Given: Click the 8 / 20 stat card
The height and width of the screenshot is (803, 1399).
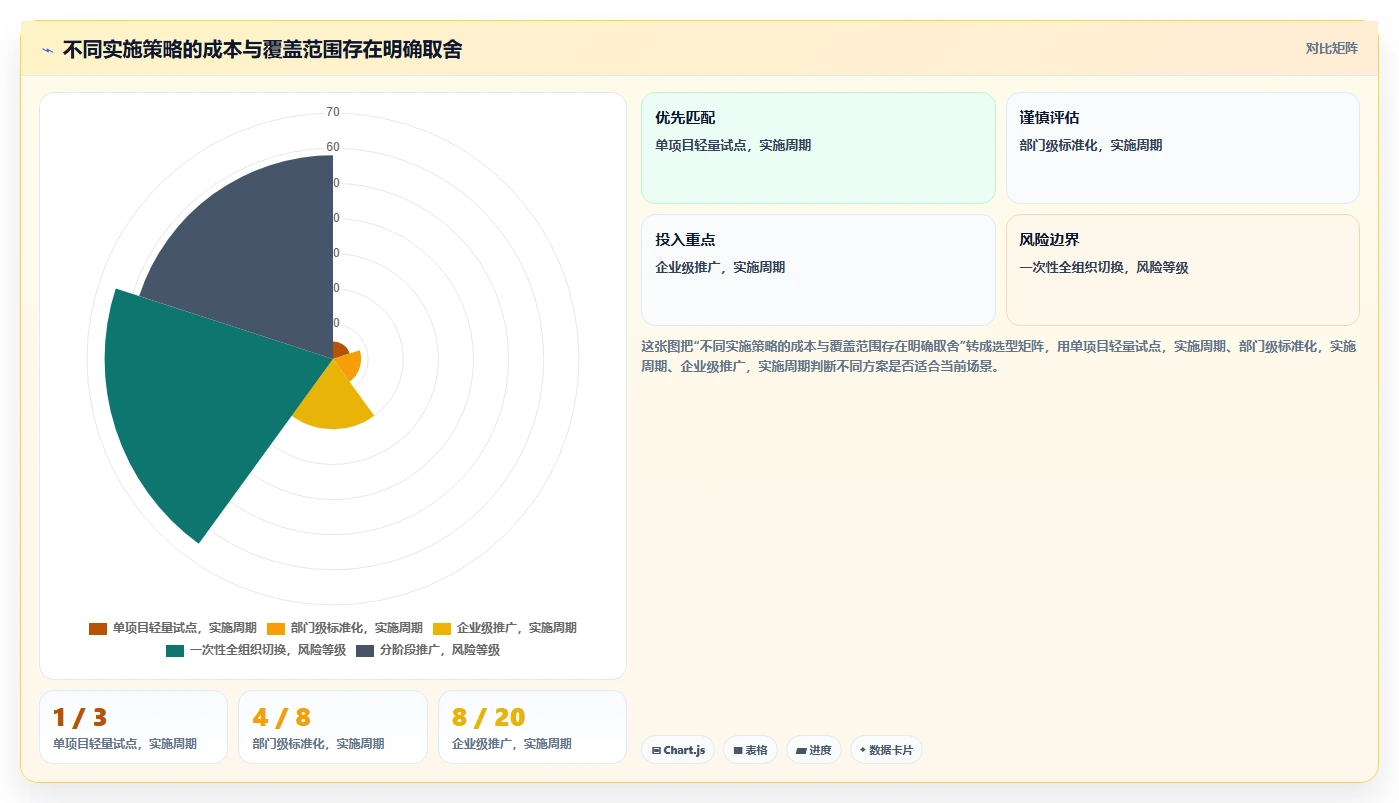Looking at the screenshot, I should pos(532,727).
